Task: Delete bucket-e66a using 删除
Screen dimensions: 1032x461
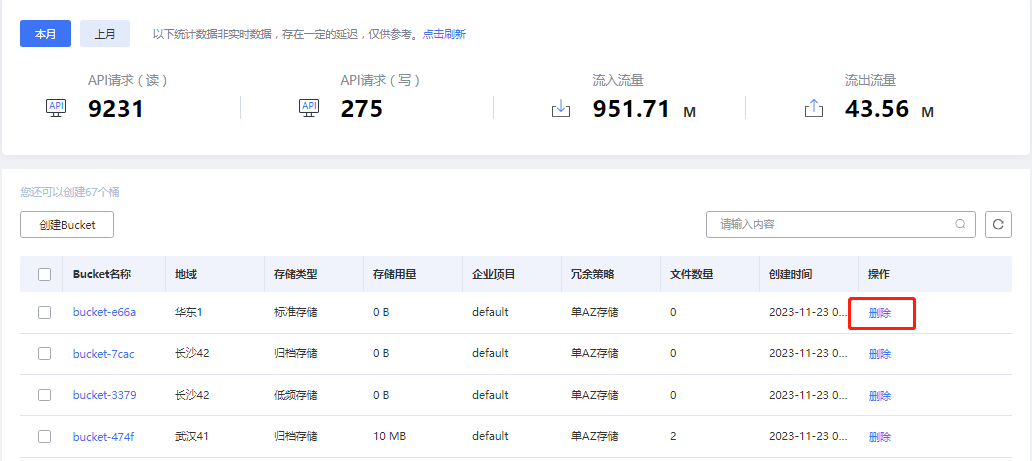Action: pyautogui.click(x=880, y=313)
